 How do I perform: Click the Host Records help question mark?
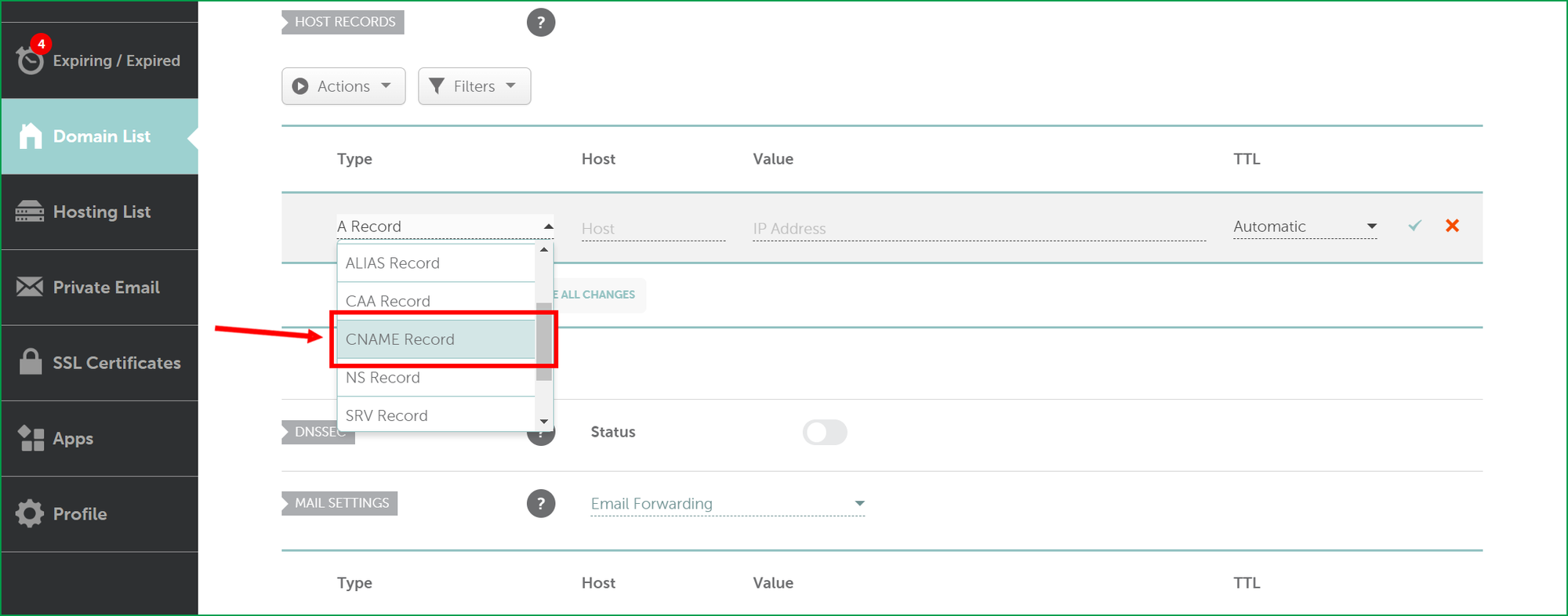tap(541, 23)
